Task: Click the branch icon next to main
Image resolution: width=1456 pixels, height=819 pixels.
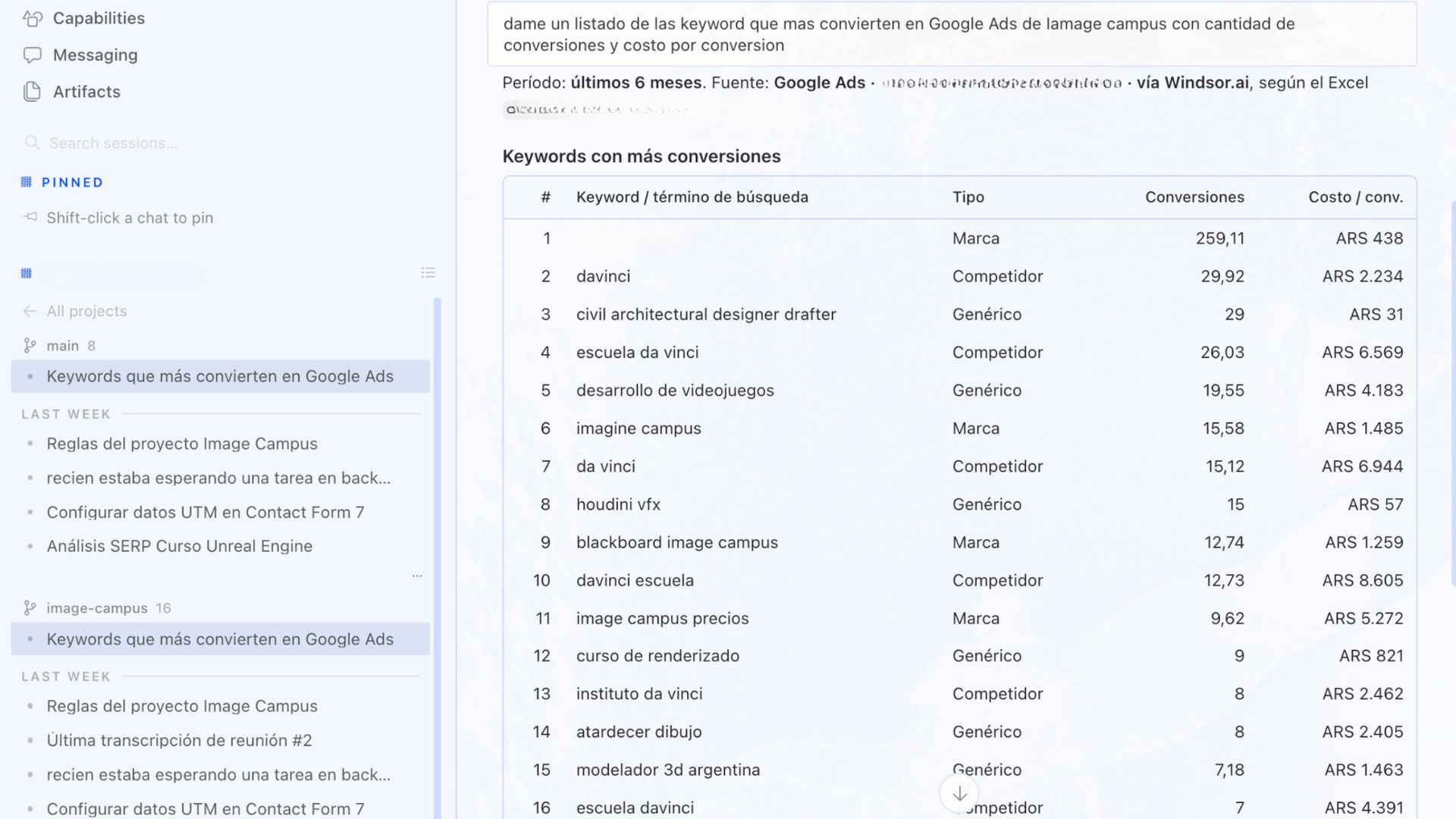Action: point(30,346)
